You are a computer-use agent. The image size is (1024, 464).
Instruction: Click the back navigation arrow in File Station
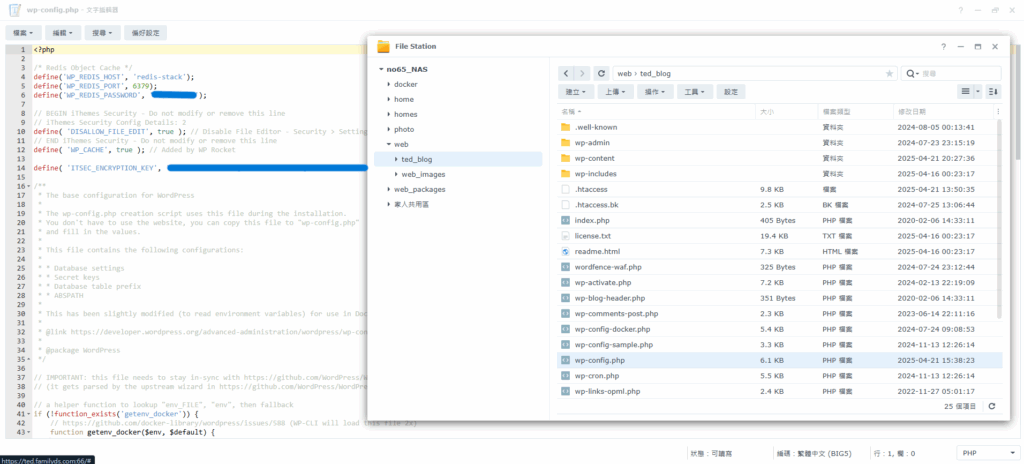(x=566, y=73)
